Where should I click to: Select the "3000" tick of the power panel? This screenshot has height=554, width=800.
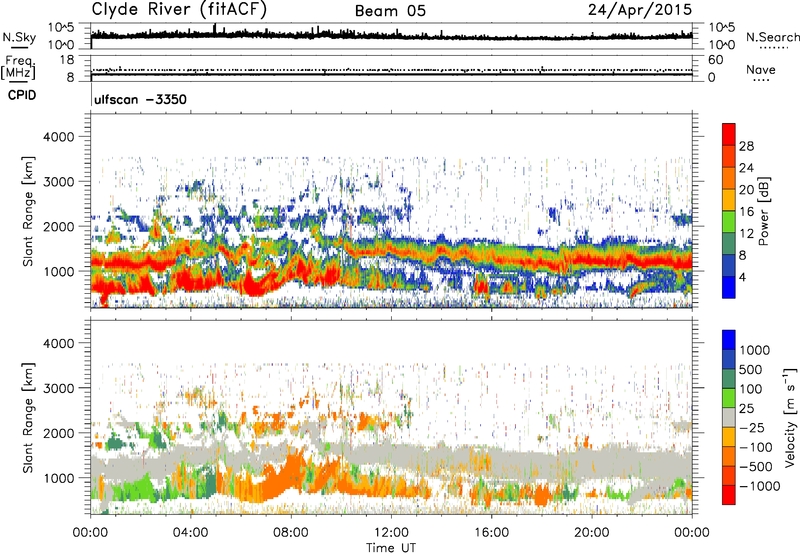(58, 182)
